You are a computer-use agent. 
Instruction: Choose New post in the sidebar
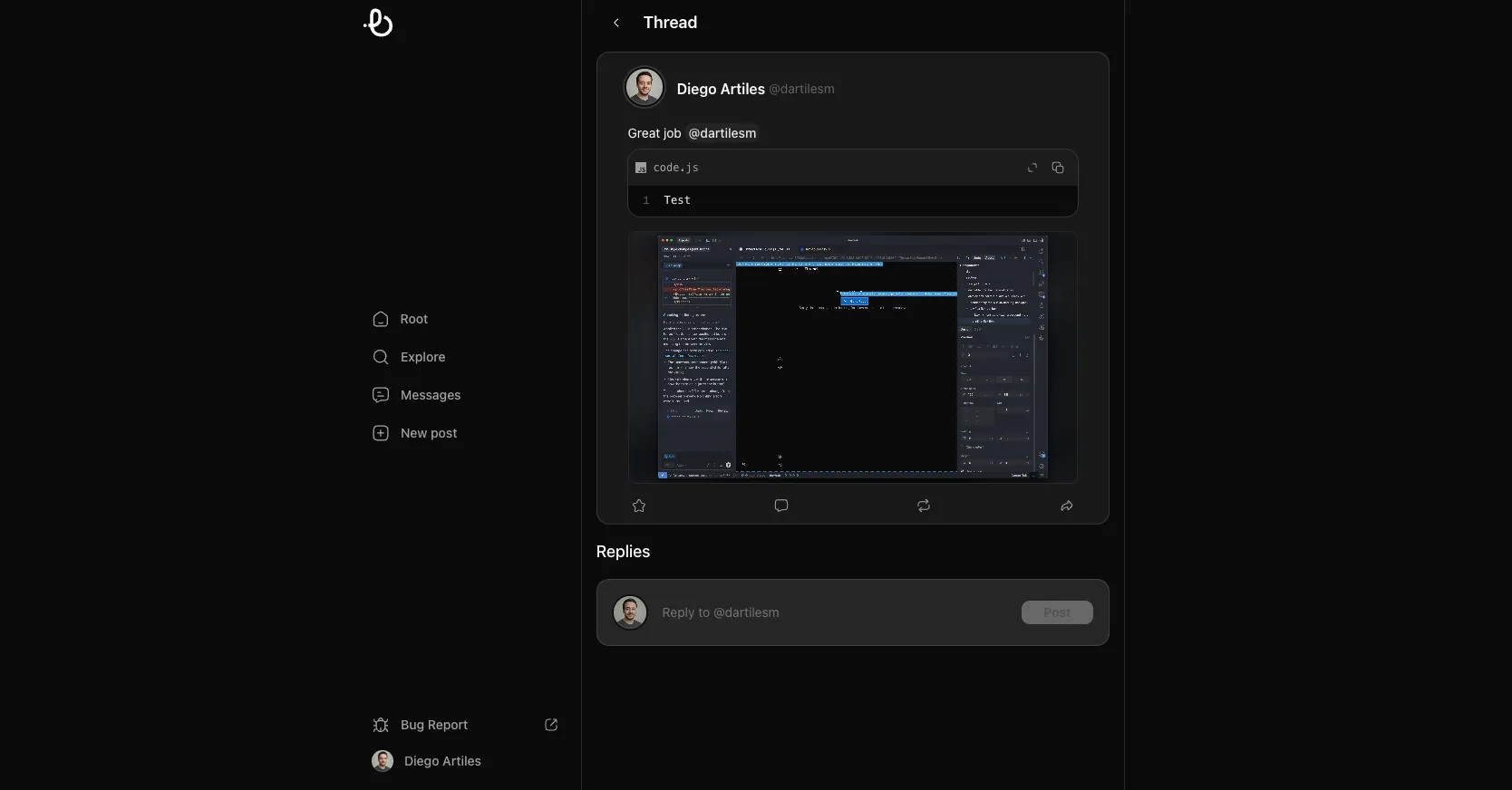[429, 433]
